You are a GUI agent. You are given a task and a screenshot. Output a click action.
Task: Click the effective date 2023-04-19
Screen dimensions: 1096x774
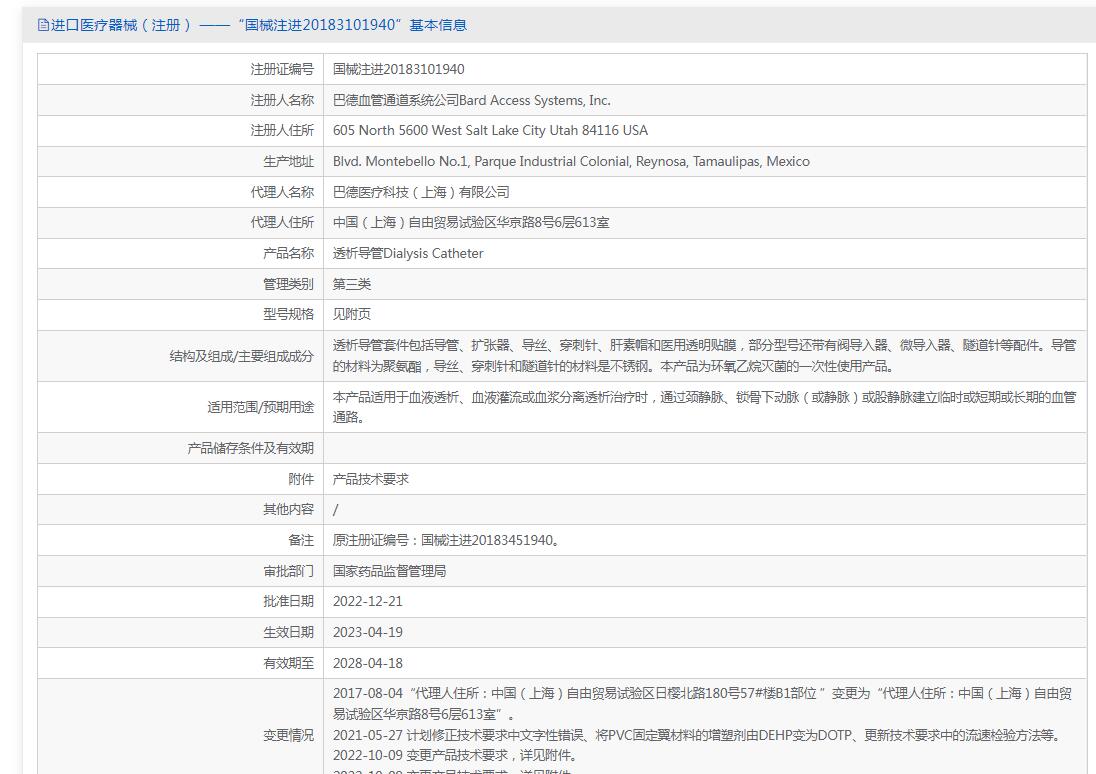pyautogui.click(x=368, y=632)
